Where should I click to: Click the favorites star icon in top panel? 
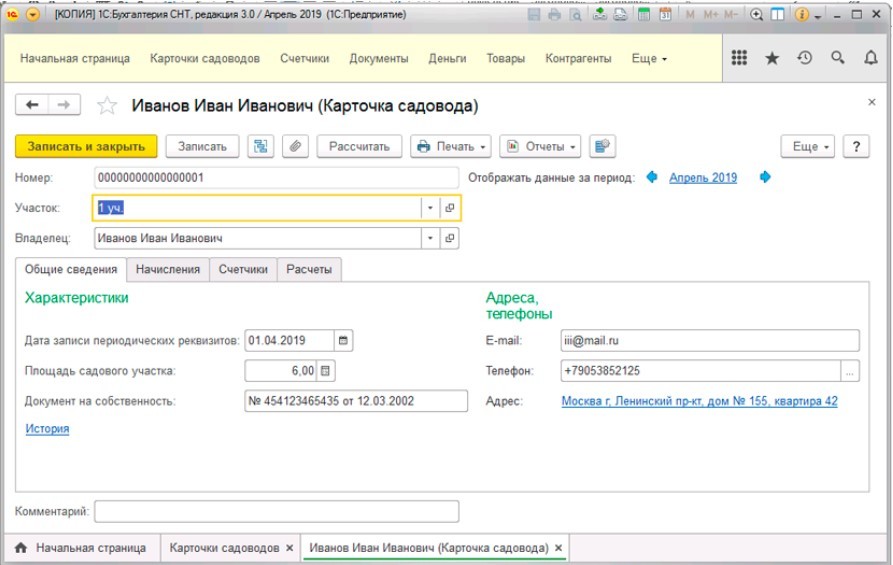tap(771, 59)
